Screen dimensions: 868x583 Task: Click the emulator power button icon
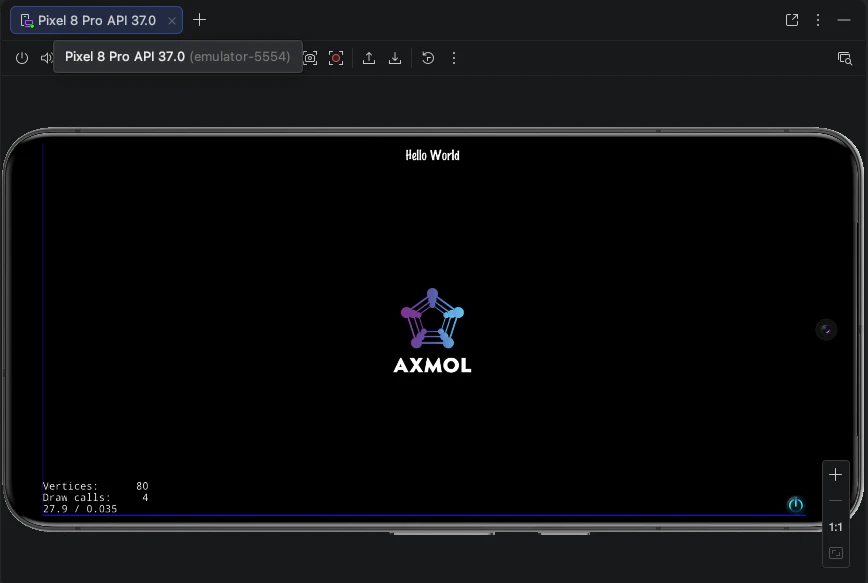(x=22, y=58)
